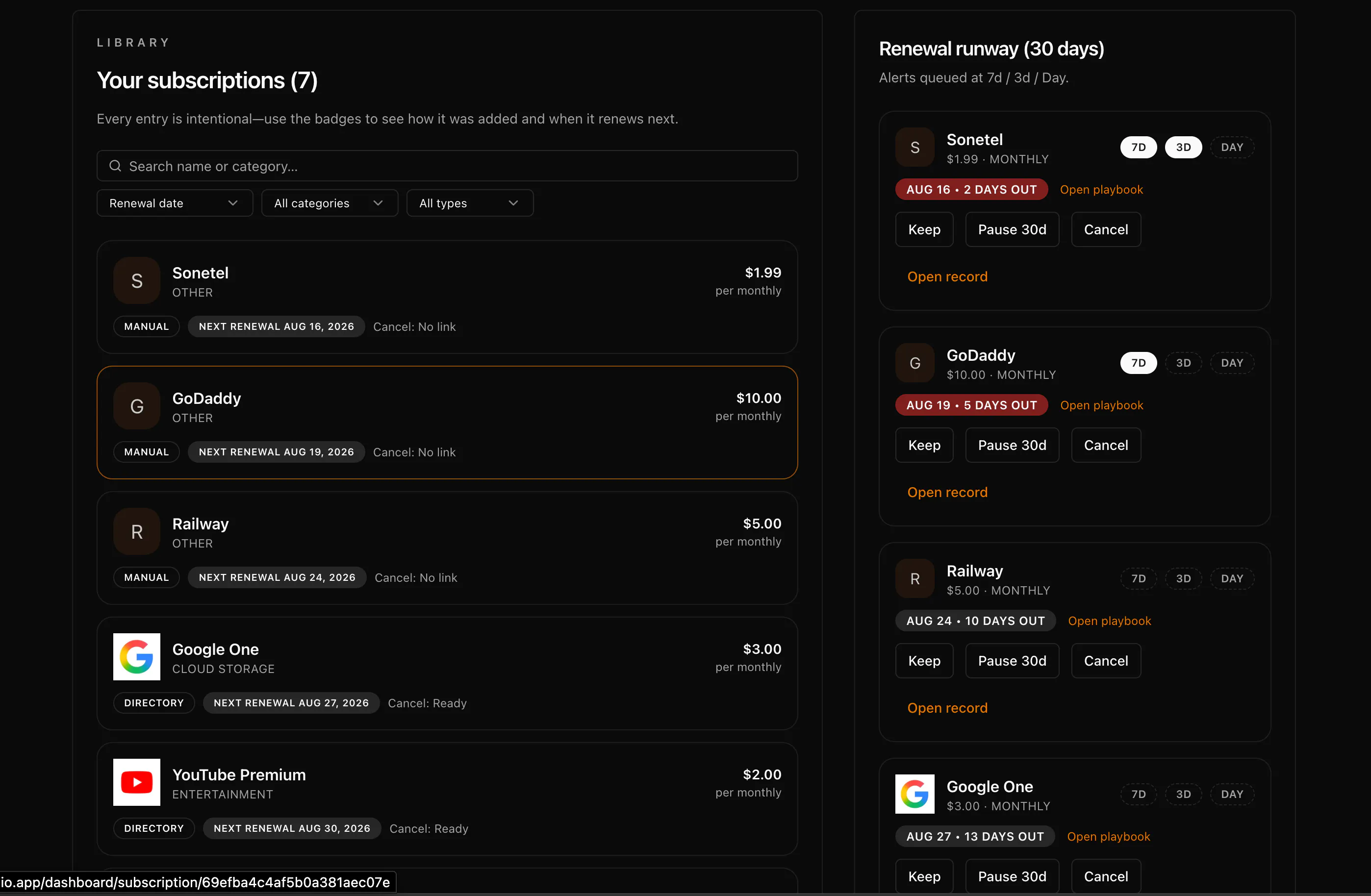Click the Cancel: Ready text on Google One
This screenshot has height=896, width=1371.
coord(428,703)
